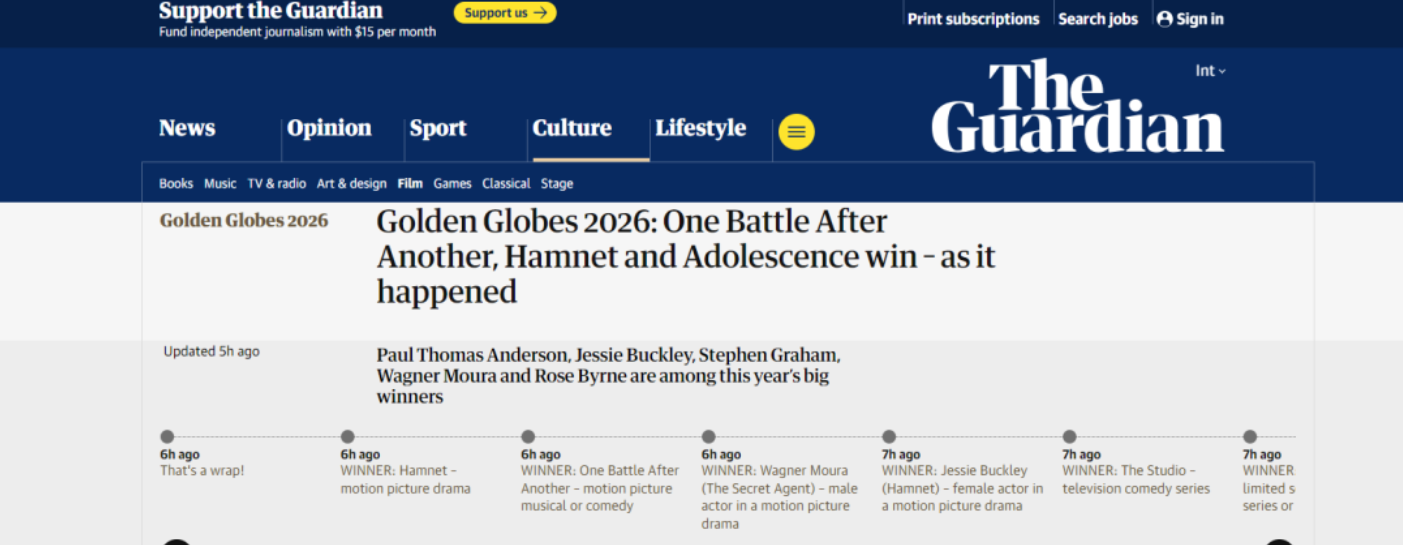Screen dimensions: 1403x545
Task: Switch to the Opinion section
Action: pos(329,128)
